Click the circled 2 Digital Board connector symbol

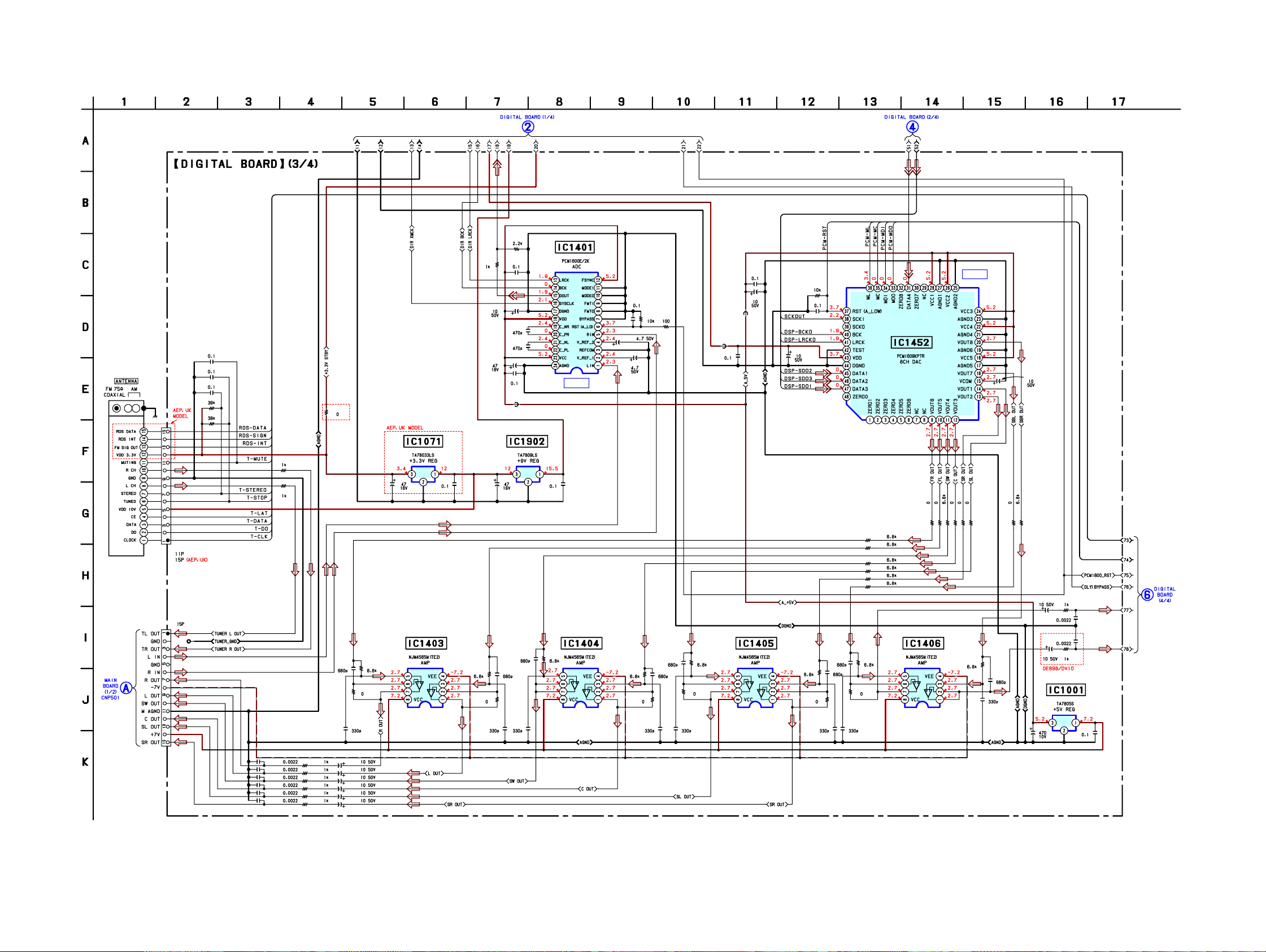(528, 127)
